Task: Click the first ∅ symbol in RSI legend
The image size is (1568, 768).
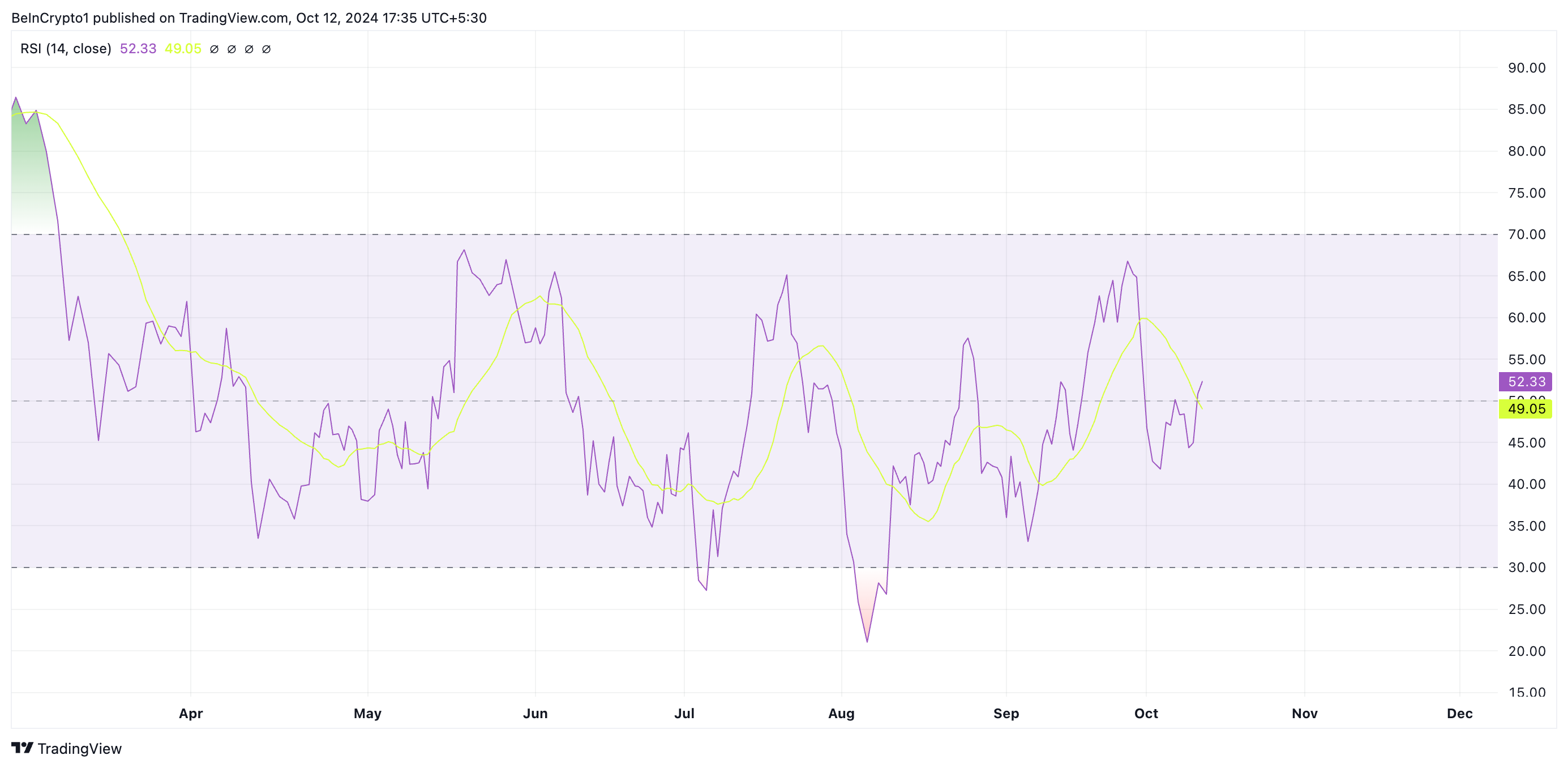Action: click(x=215, y=49)
